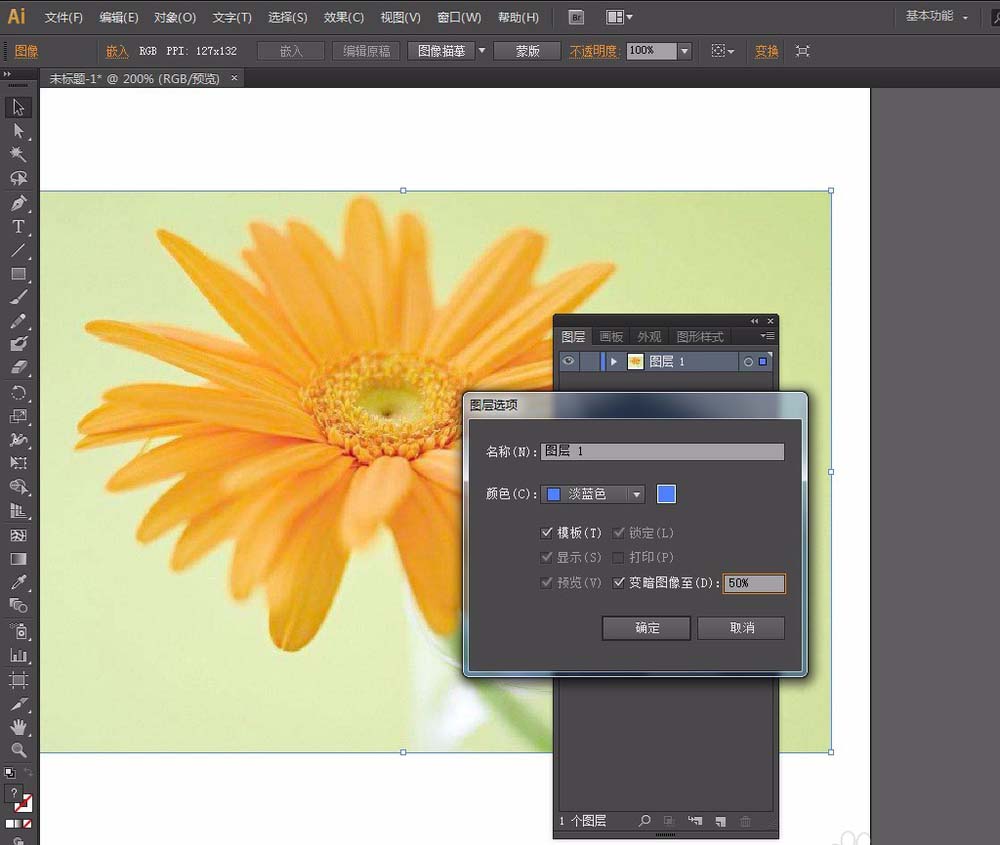
Task: Select the Zoom tool
Action: point(18,751)
